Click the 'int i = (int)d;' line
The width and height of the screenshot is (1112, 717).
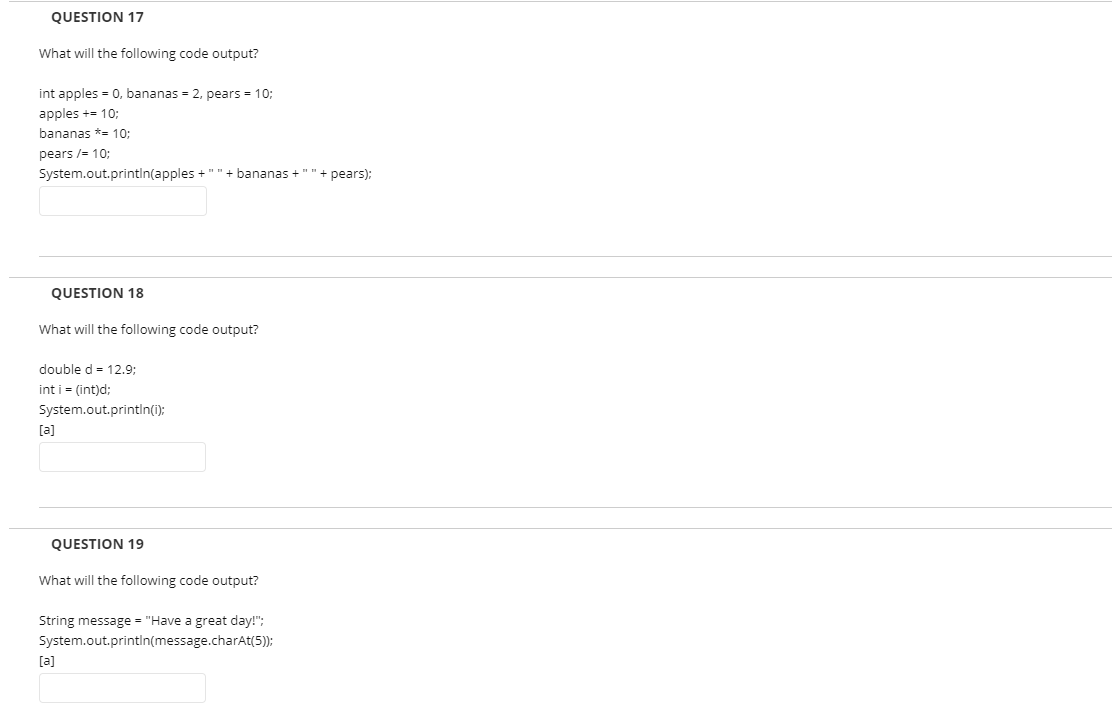click(74, 389)
